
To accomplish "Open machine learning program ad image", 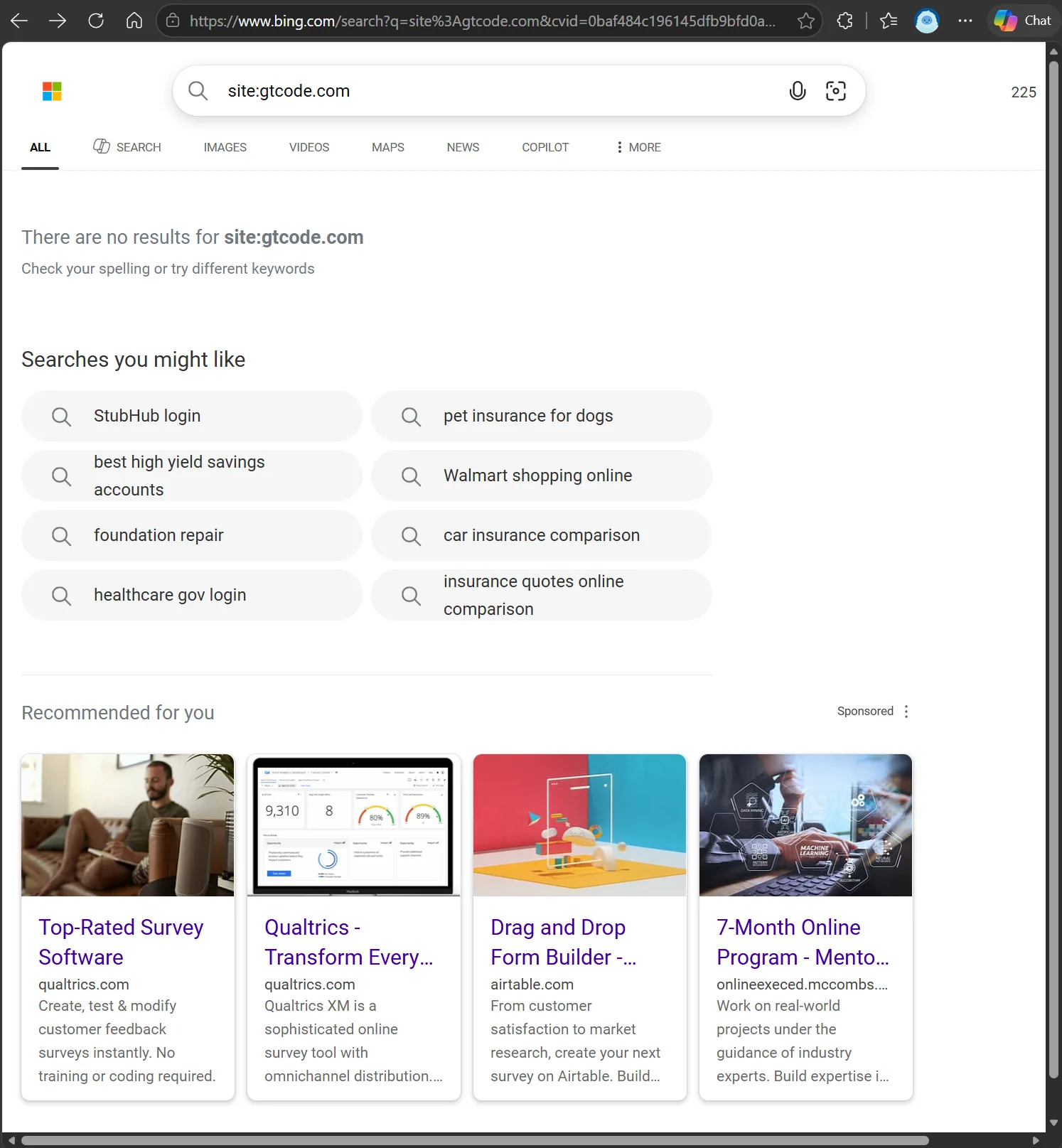I will click(806, 825).
